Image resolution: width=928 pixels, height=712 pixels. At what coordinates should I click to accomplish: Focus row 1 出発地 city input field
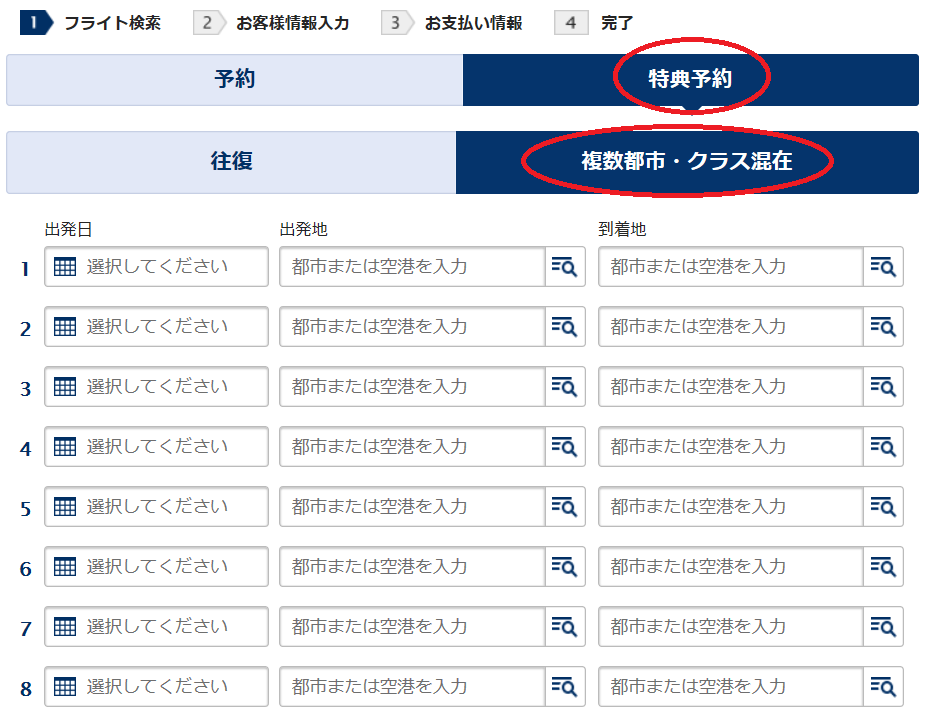413,267
